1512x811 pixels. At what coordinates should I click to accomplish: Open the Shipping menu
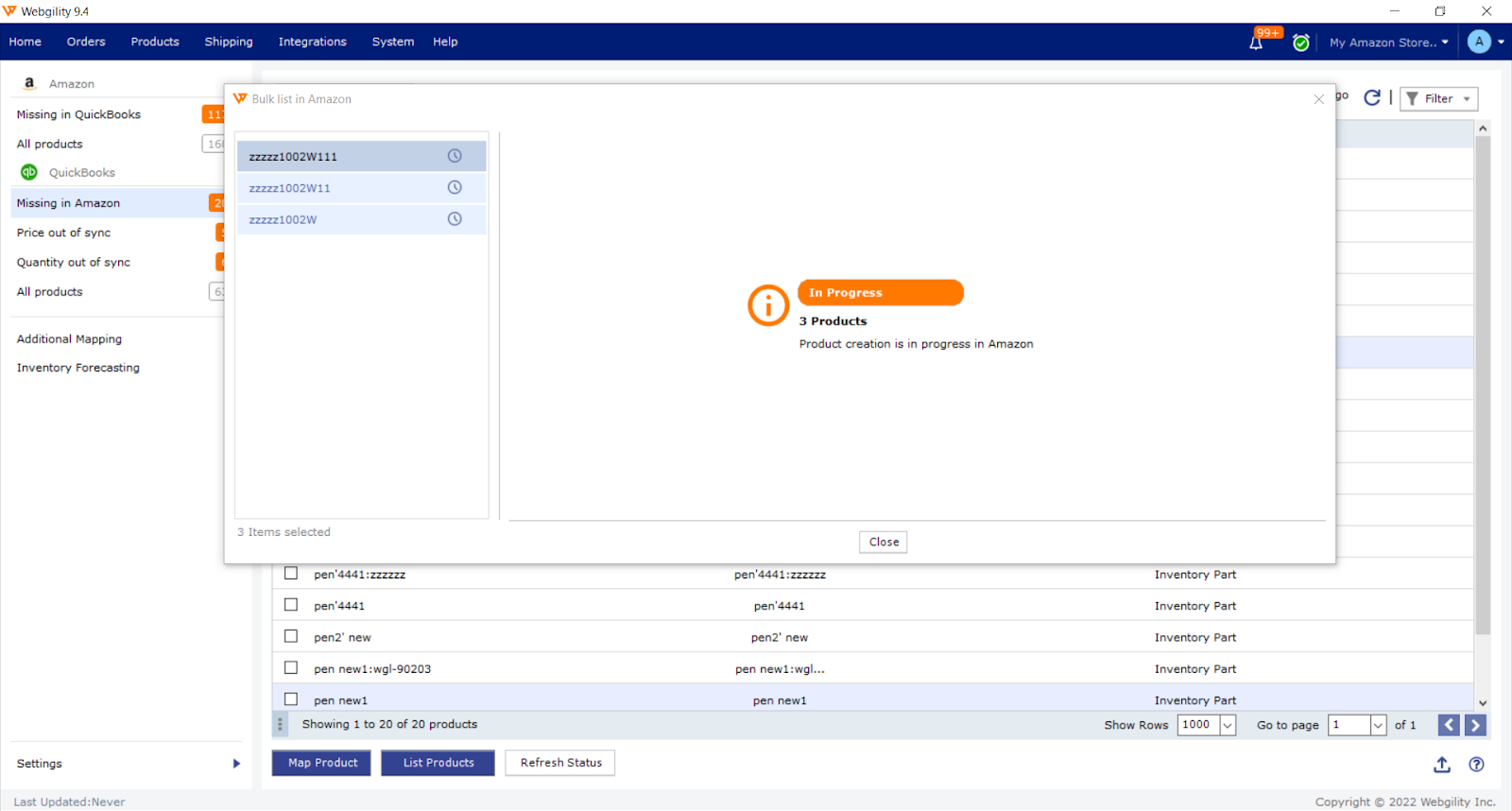(x=229, y=42)
